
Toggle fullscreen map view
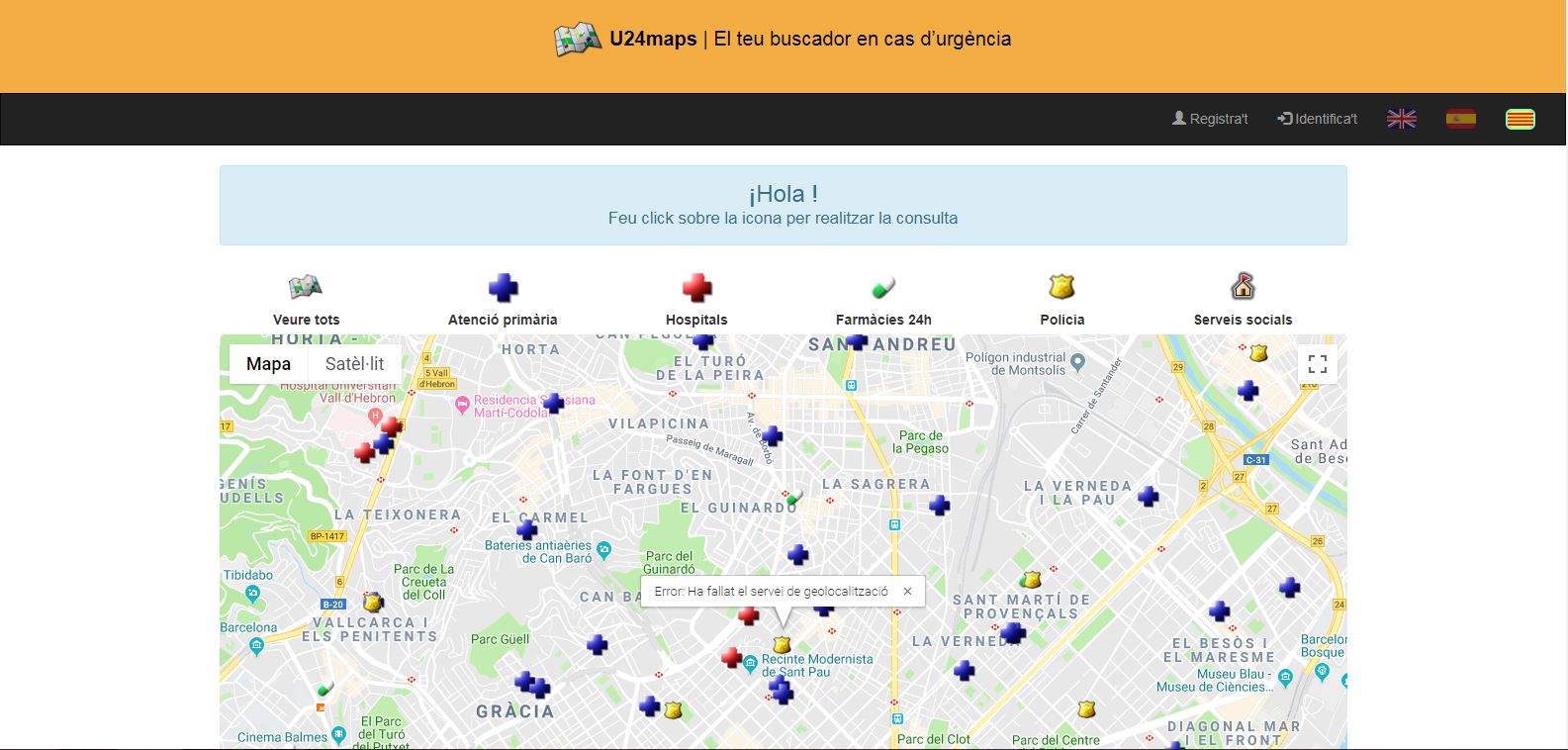click(1318, 364)
